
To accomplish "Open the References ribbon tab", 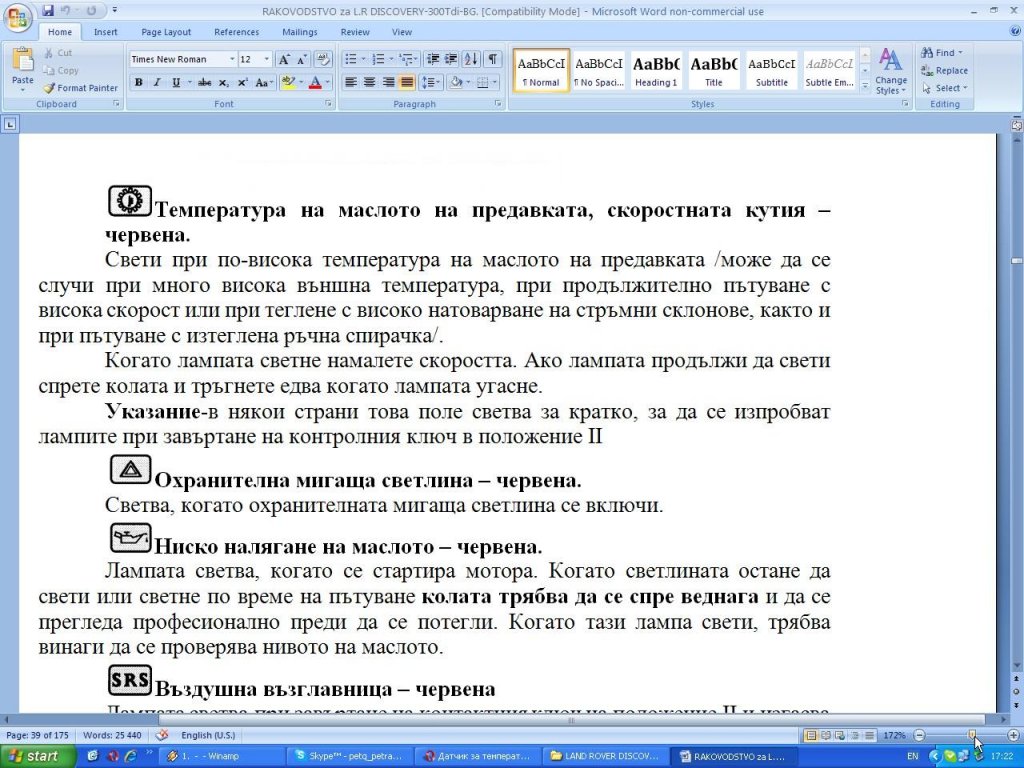I will coord(236,32).
